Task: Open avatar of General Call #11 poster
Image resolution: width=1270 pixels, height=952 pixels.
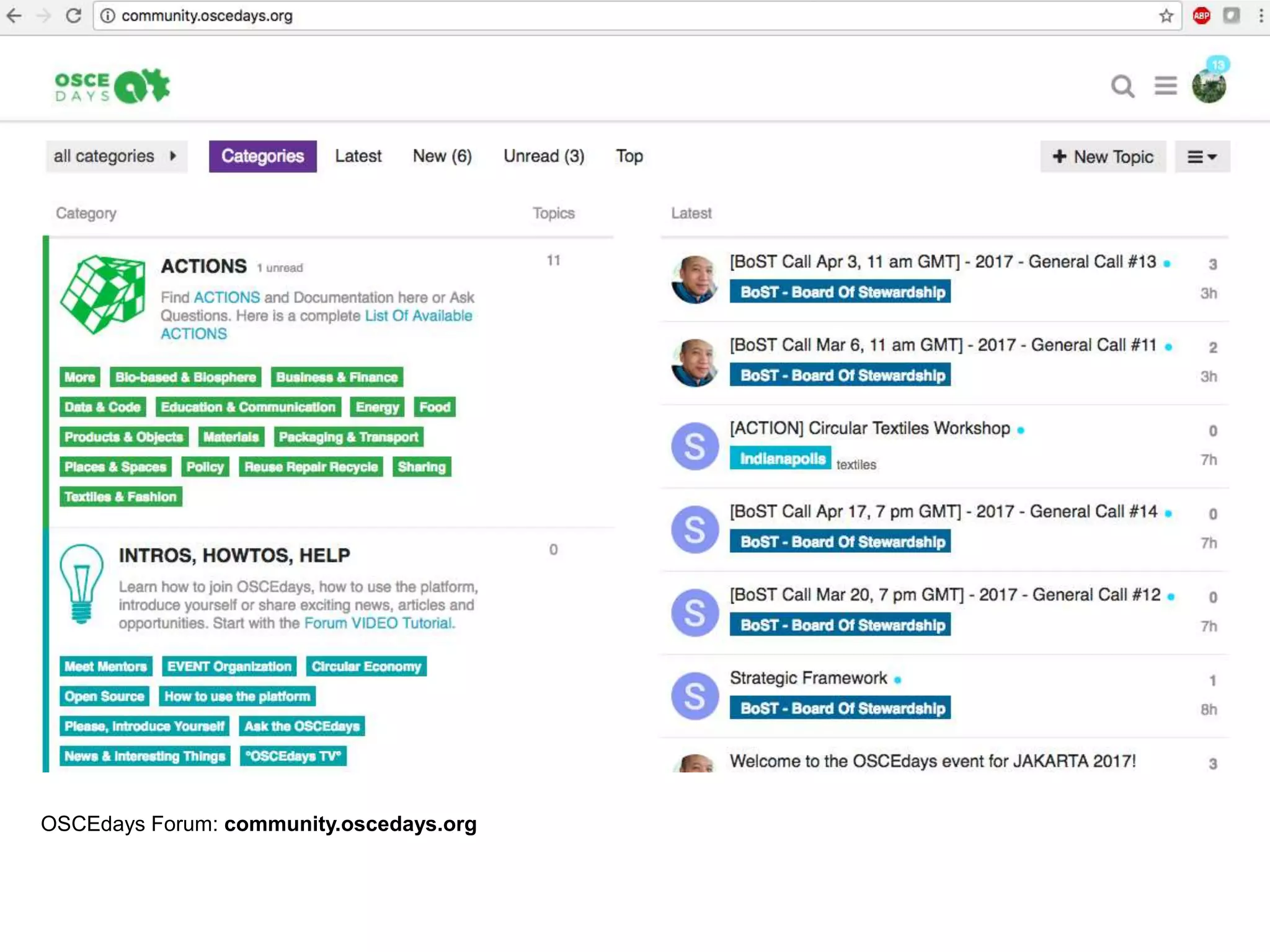Action: (695, 363)
